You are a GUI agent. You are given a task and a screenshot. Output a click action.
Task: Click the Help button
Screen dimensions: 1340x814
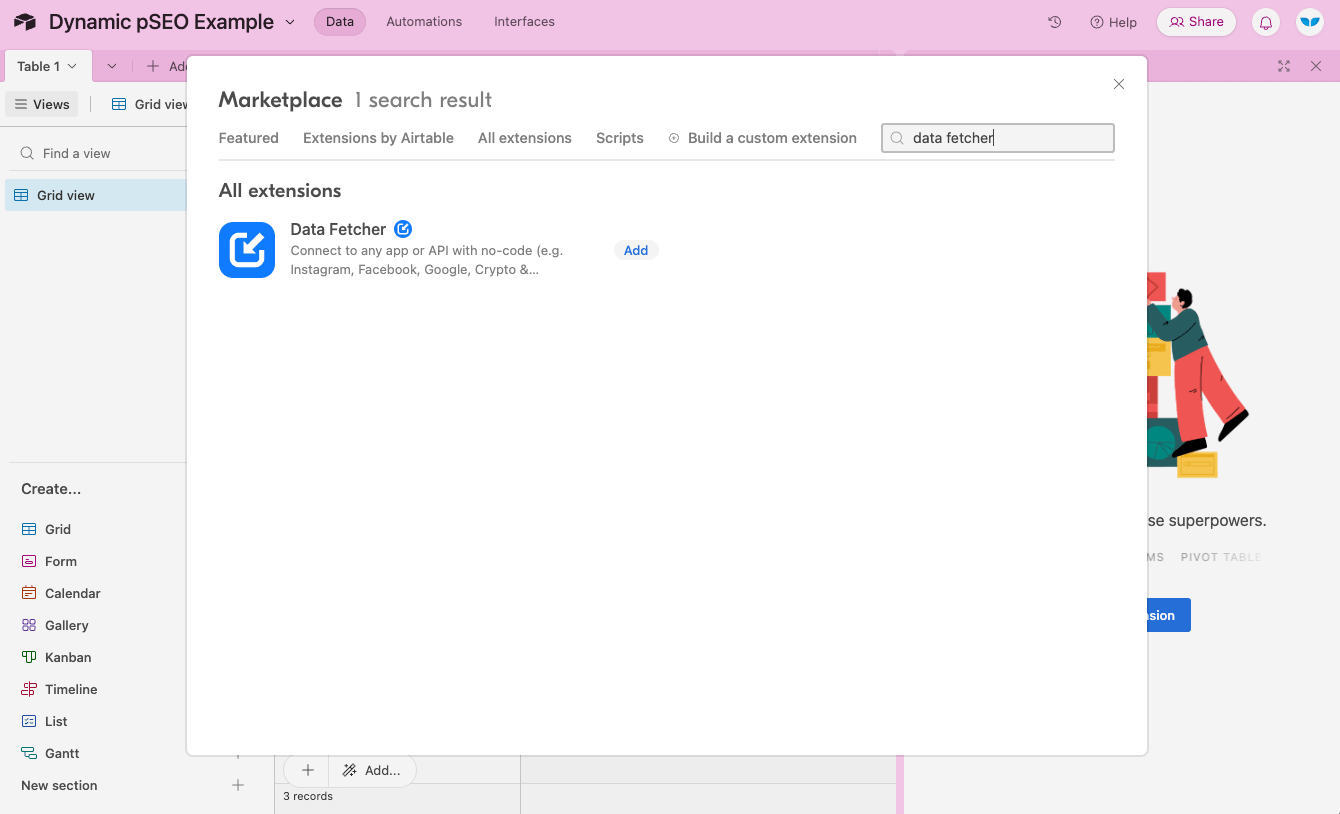tap(1113, 22)
